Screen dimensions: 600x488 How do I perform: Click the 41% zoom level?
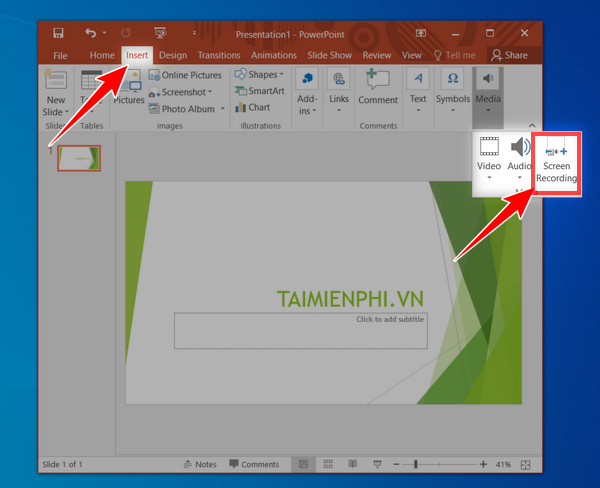(503, 464)
